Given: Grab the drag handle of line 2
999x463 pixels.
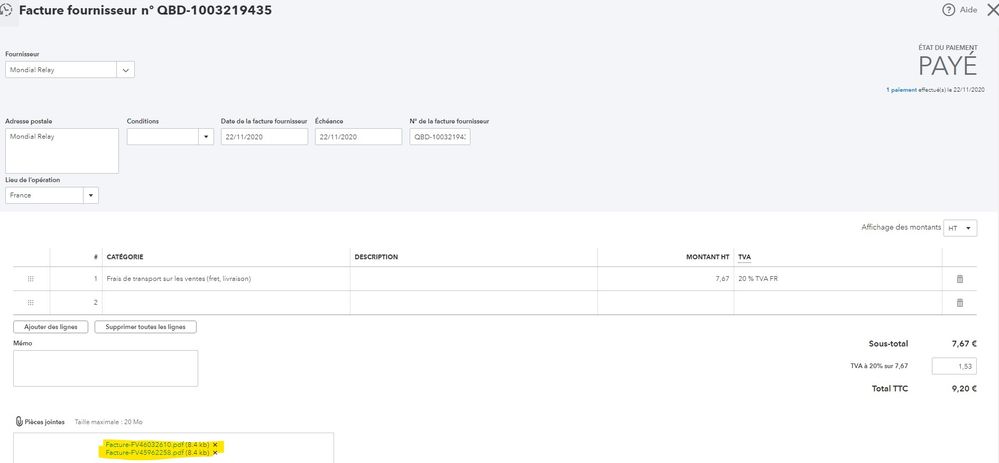Looking at the screenshot, I should coord(31,303).
